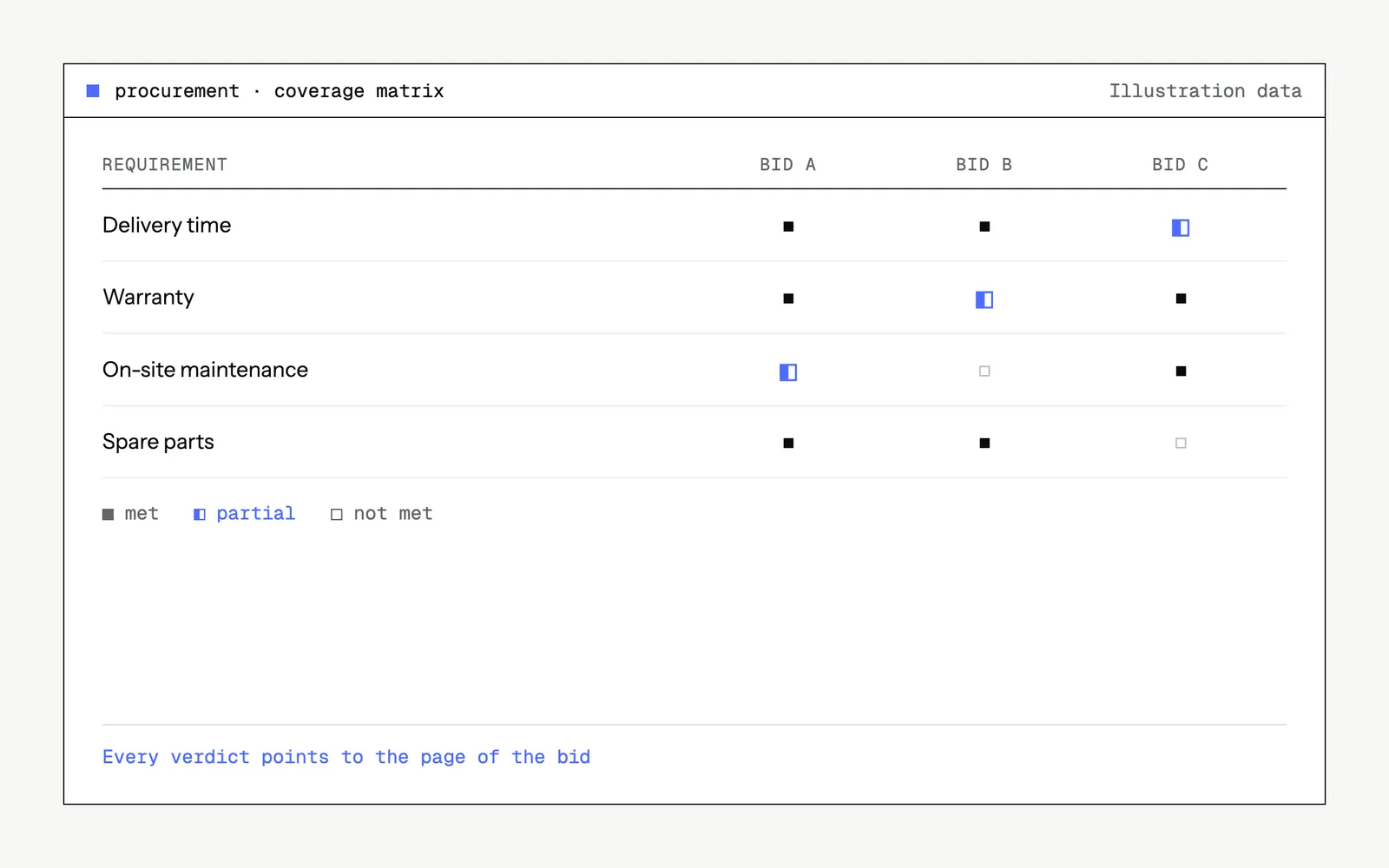Select the Spare parts row label
The image size is (1389, 868).
pos(158,442)
